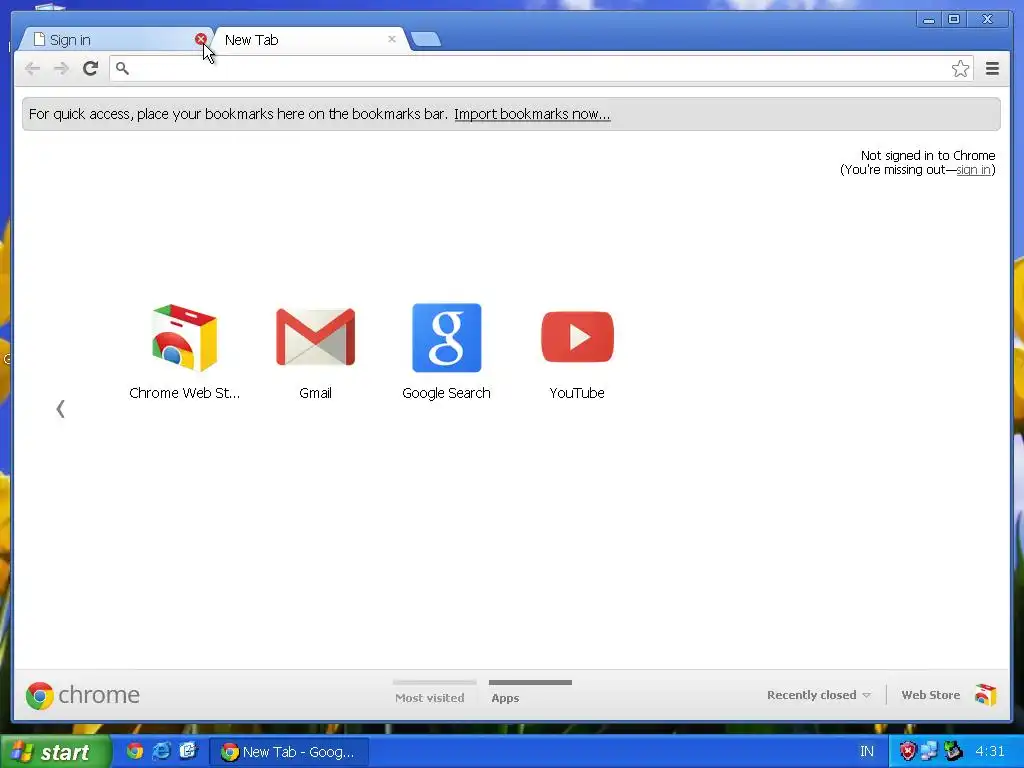Expand the Recently closed dropdown
The height and width of the screenshot is (768, 1024).
coord(819,695)
